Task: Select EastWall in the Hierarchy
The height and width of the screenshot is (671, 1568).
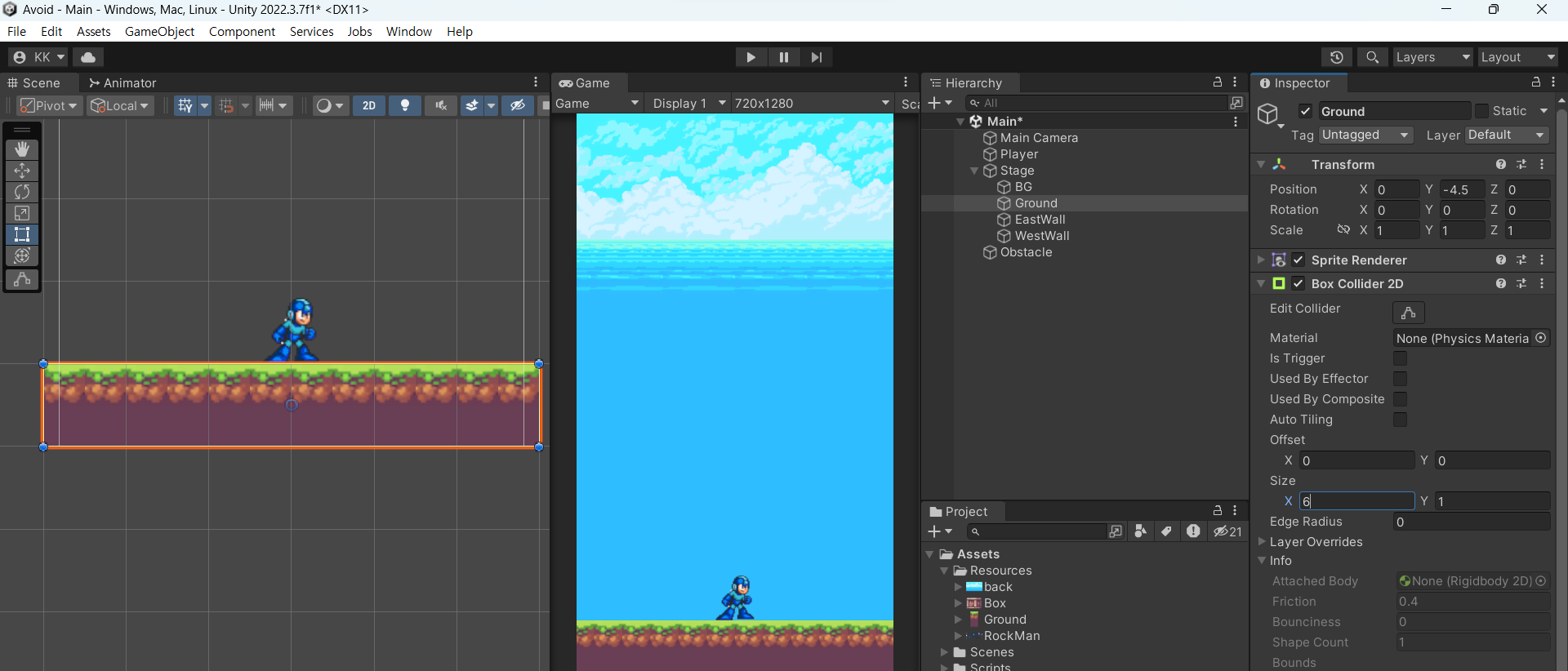Action: (1040, 220)
